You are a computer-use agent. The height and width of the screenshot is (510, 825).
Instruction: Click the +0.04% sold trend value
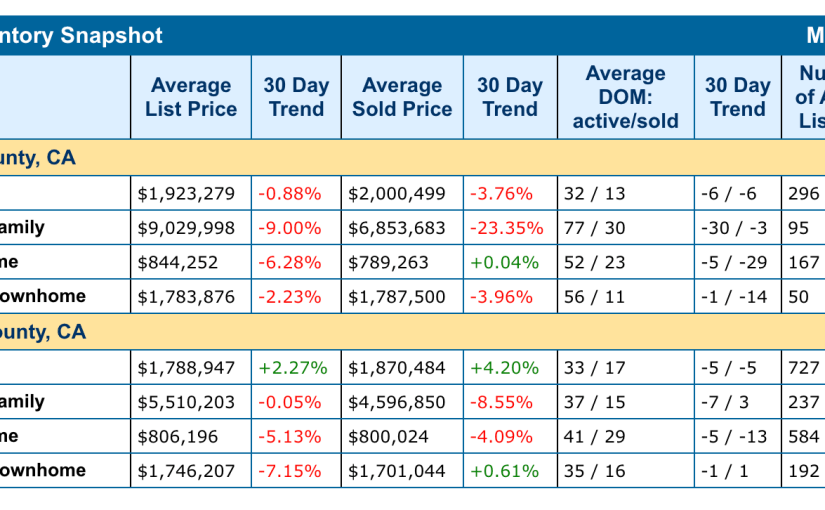point(505,262)
